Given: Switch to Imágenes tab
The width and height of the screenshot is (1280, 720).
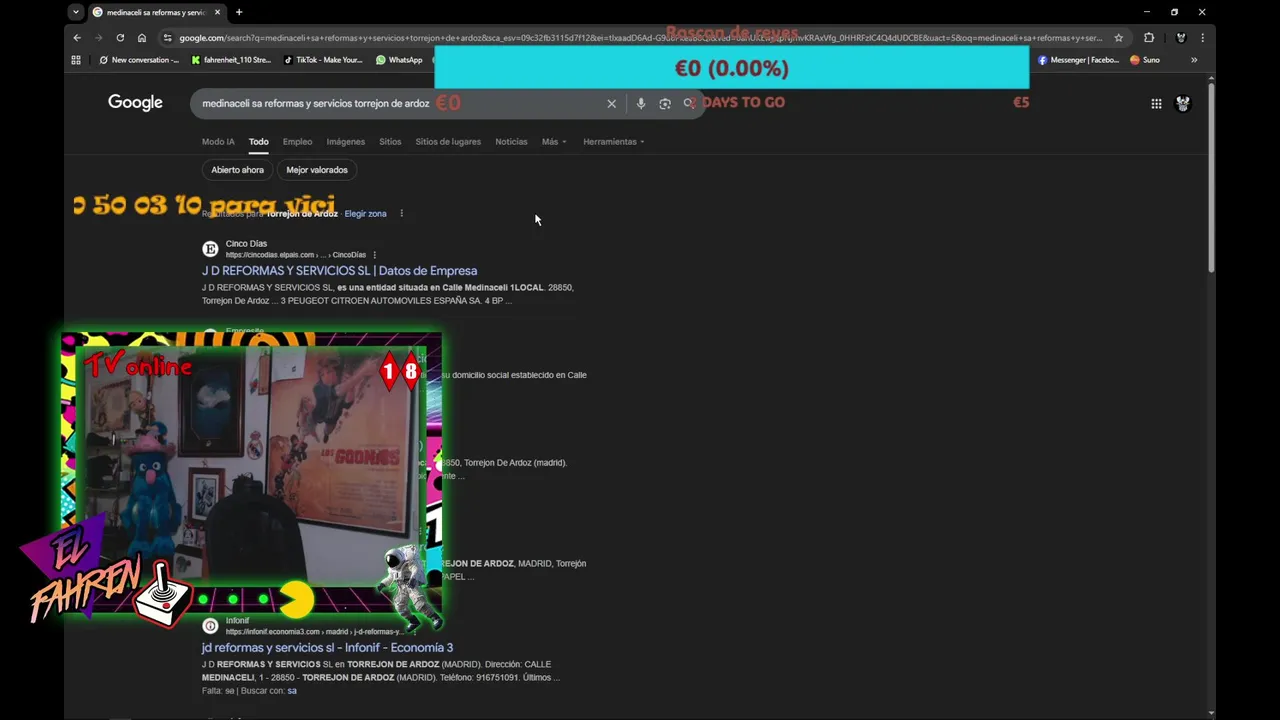Looking at the screenshot, I should (346, 142).
